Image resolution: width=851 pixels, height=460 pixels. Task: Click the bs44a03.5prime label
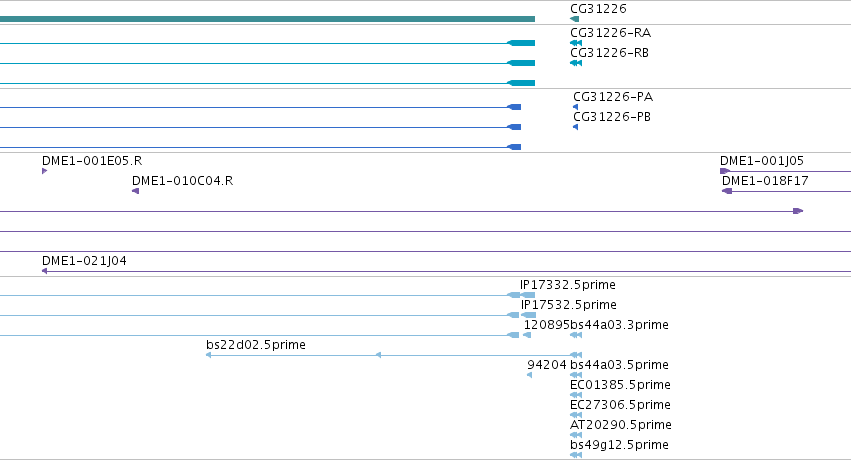click(x=619, y=365)
